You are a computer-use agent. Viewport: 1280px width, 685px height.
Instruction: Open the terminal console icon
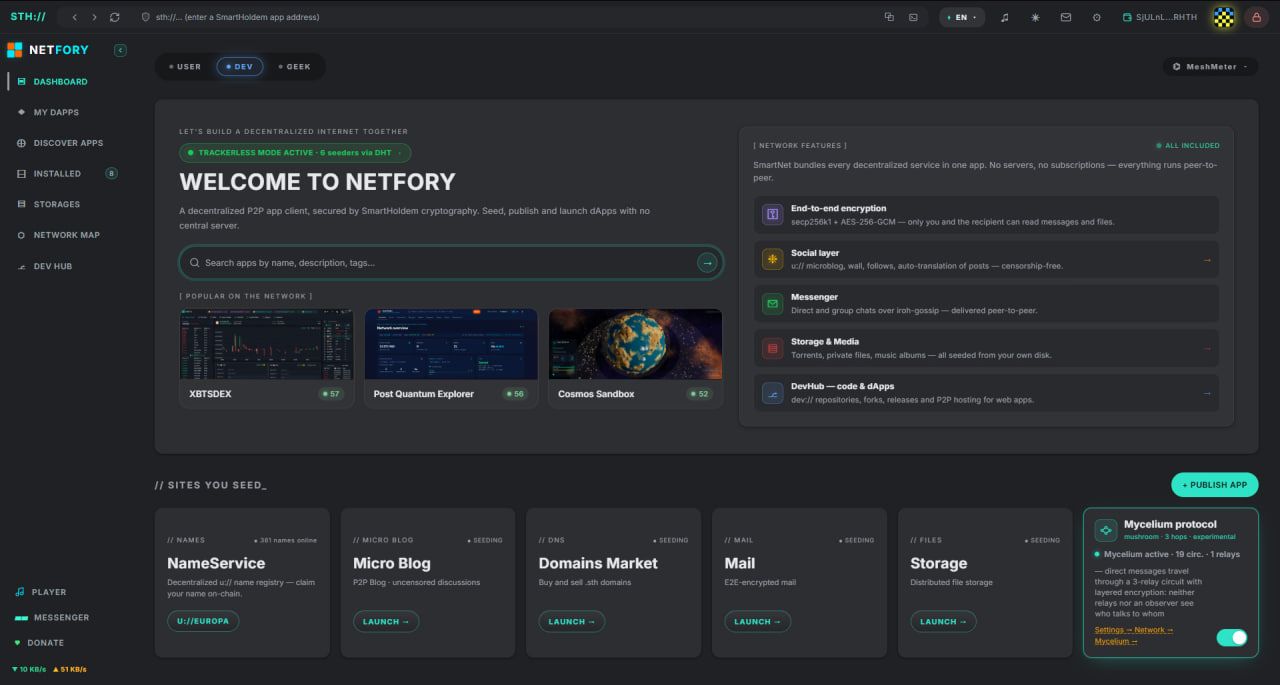click(913, 17)
